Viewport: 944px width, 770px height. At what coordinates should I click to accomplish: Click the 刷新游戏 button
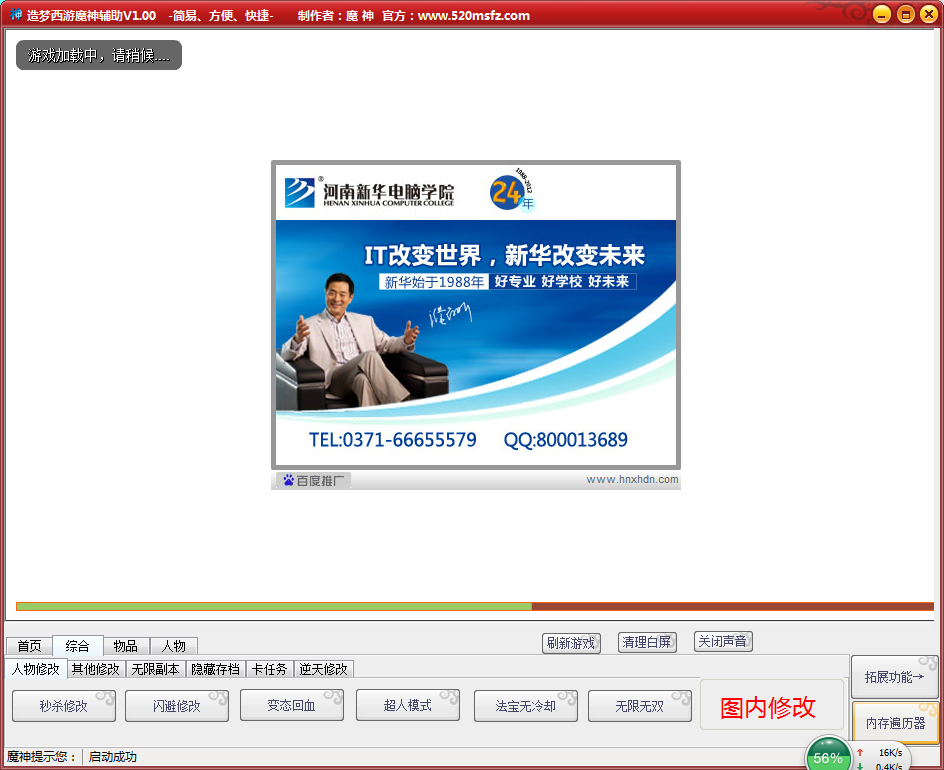point(571,643)
